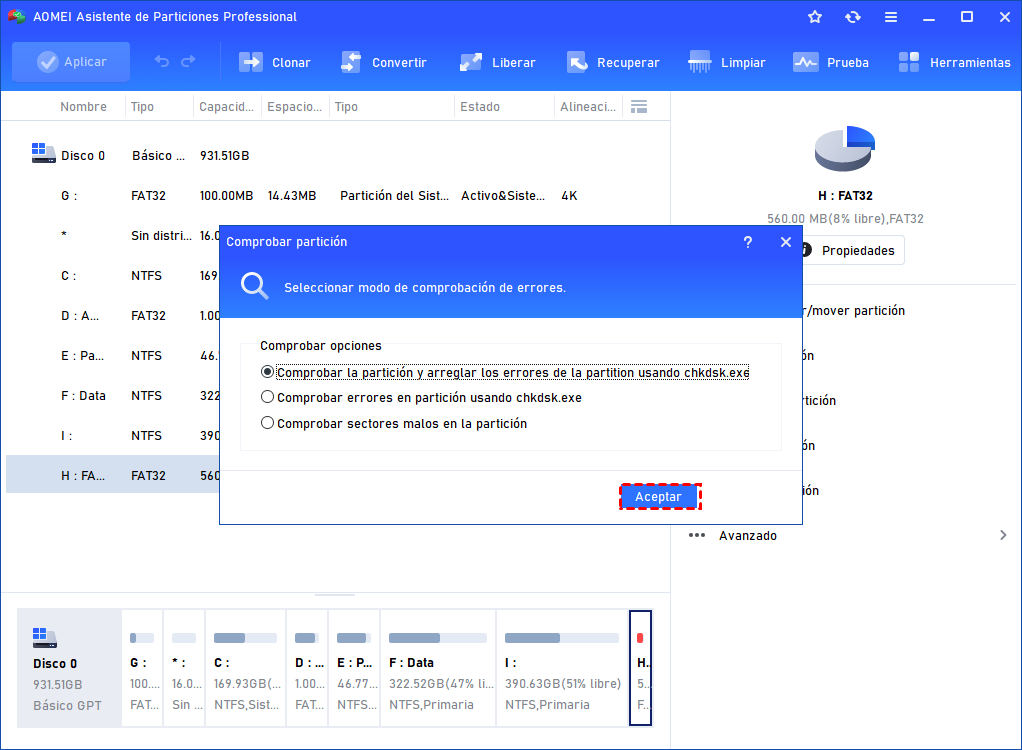The height and width of the screenshot is (750, 1022).
Task: Click the star favorite icon in title bar
Action: pos(815,17)
